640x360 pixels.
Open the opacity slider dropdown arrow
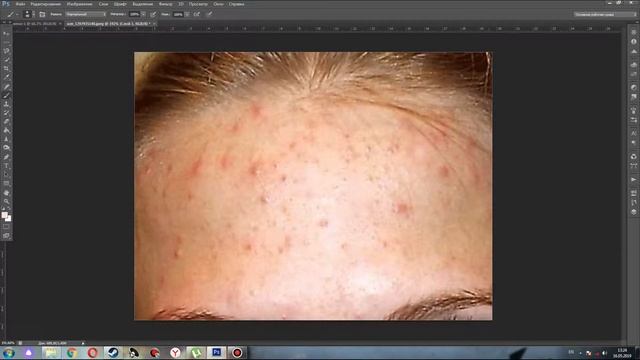point(143,14)
